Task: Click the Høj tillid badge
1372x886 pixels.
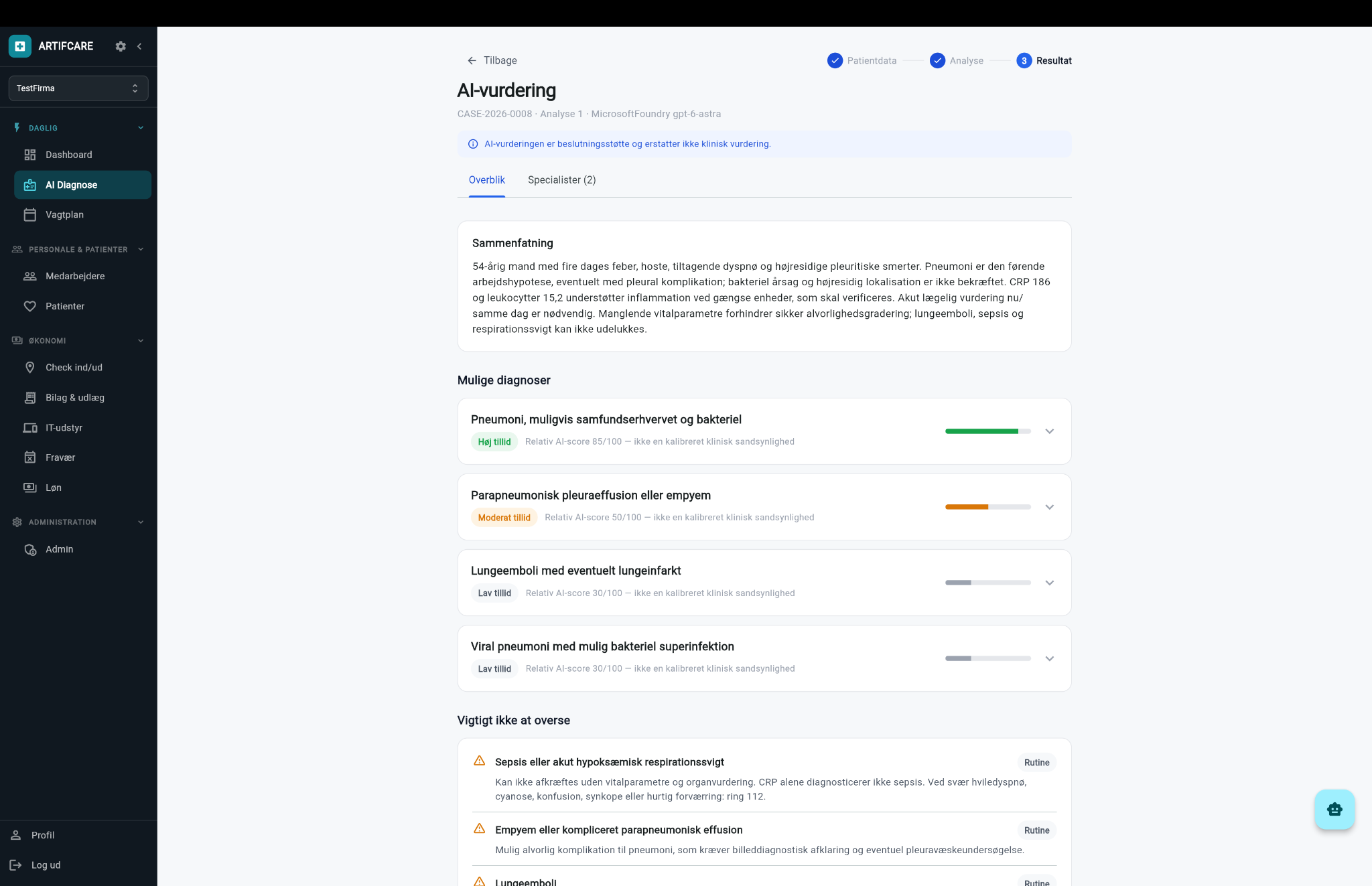Action: 494,442
